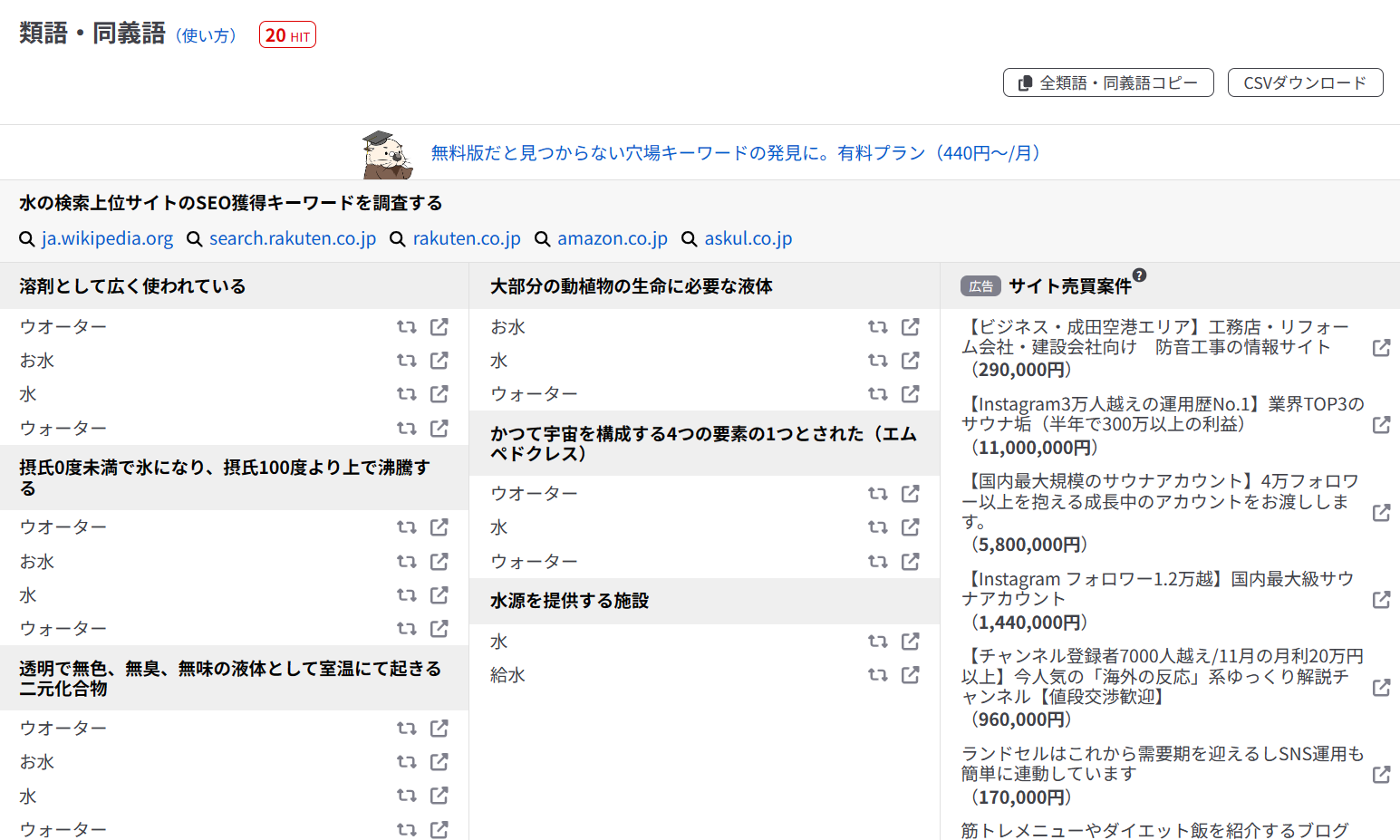Open the askul.co.jp keyword link
This screenshot has width=1400, height=840.
(x=748, y=238)
